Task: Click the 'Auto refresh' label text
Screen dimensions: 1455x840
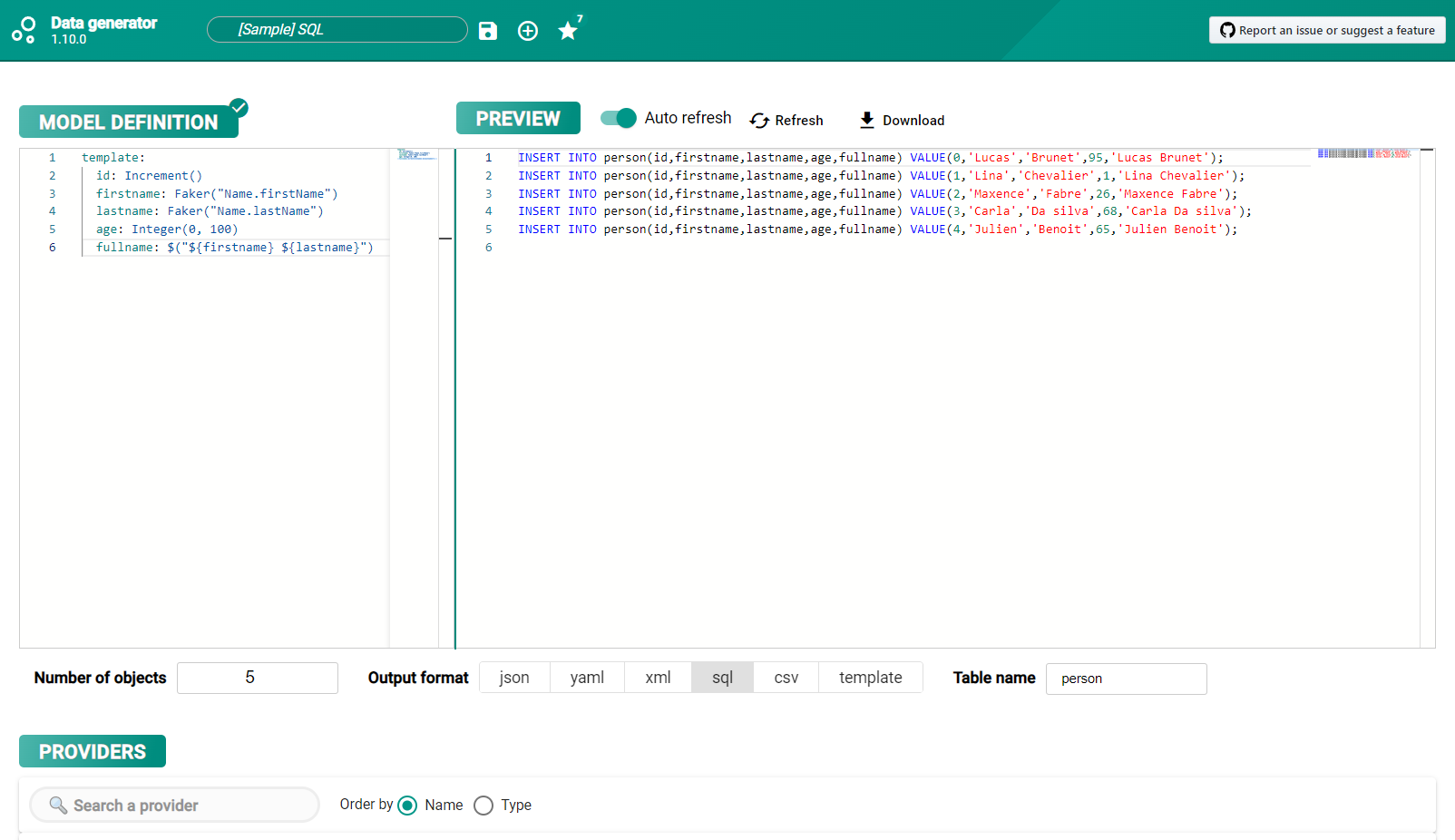Action: tap(688, 118)
